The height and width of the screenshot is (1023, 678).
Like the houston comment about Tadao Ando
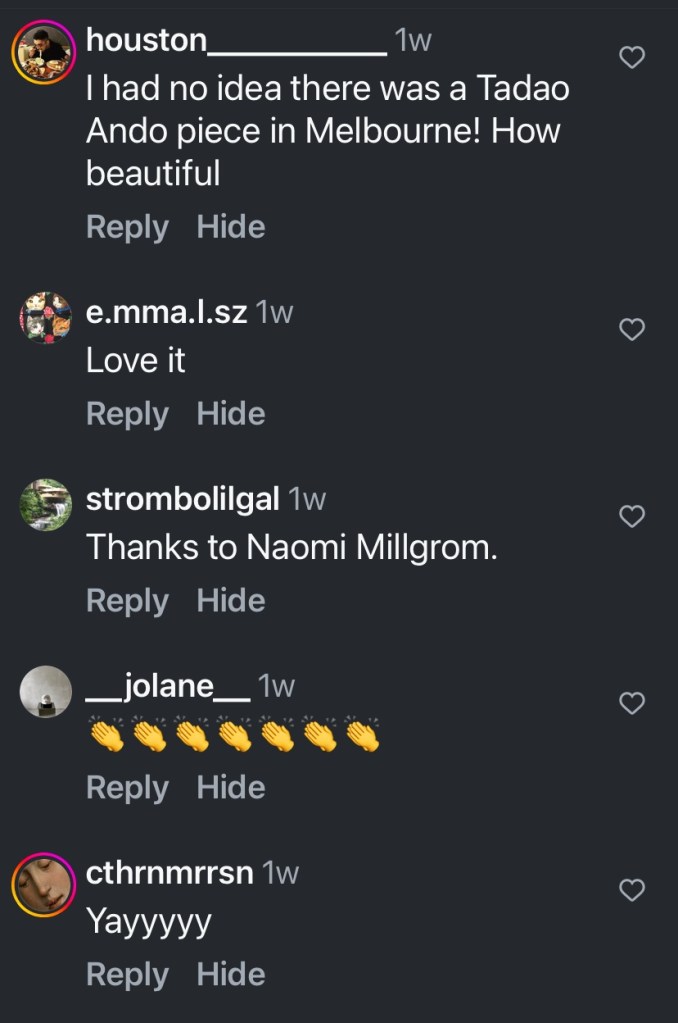tap(632, 57)
